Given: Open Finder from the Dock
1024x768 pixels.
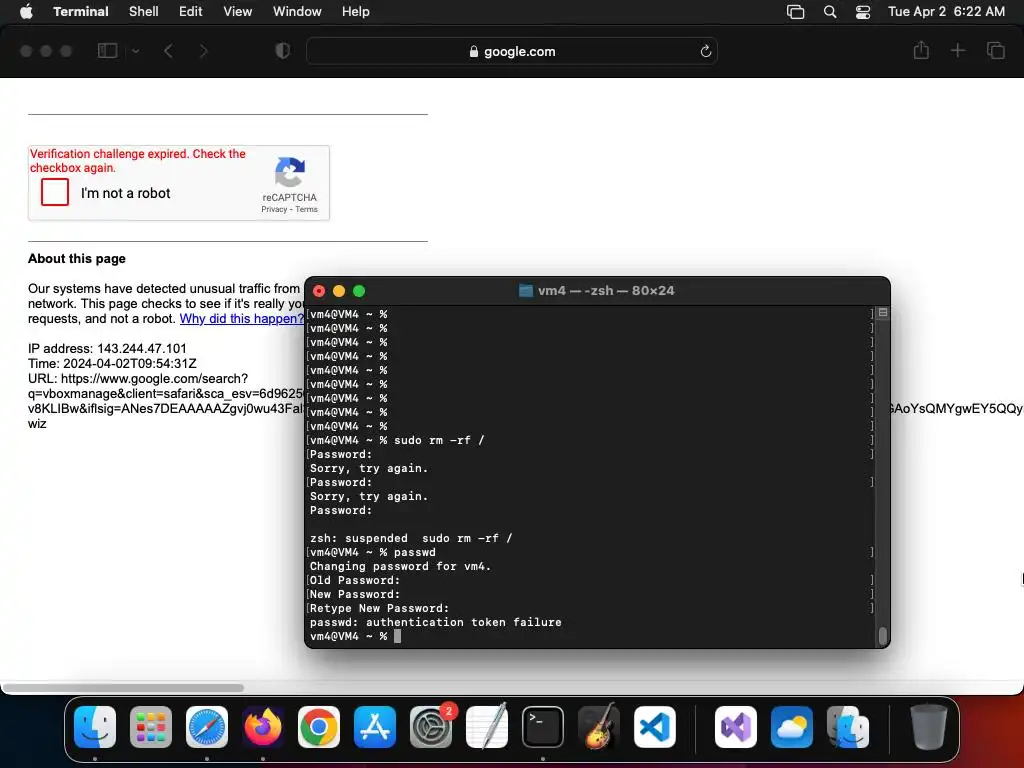Looking at the screenshot, I should click(x=95, y=726).
